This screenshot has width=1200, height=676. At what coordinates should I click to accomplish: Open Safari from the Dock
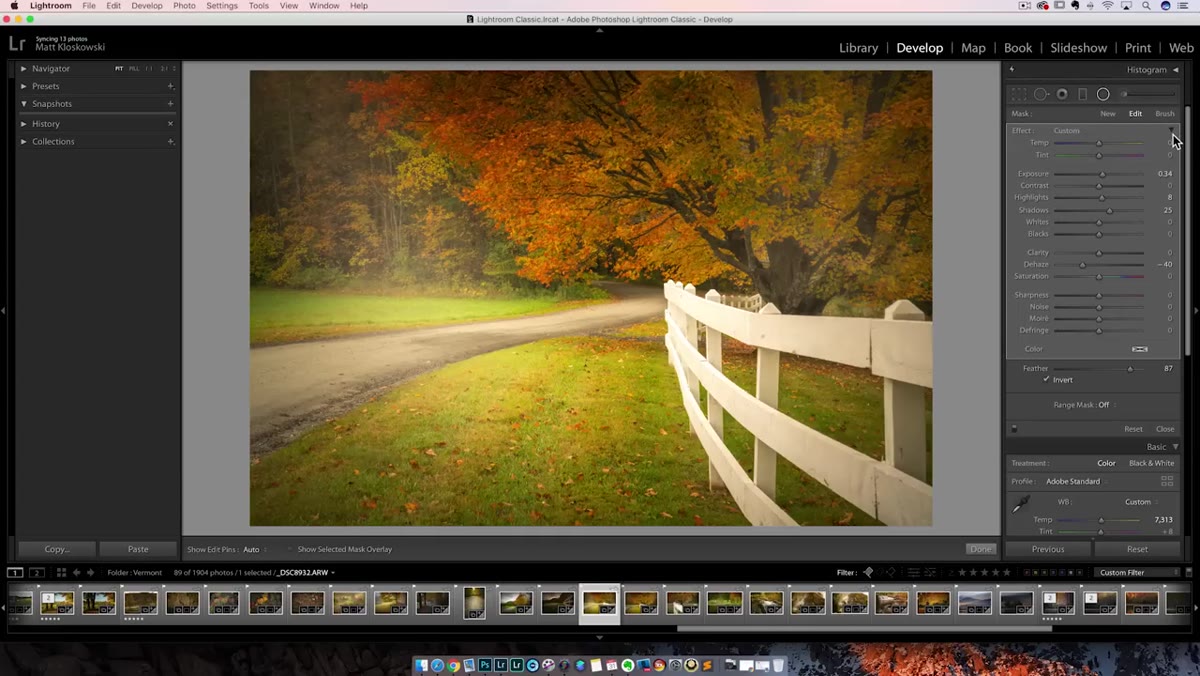[437, 665]
